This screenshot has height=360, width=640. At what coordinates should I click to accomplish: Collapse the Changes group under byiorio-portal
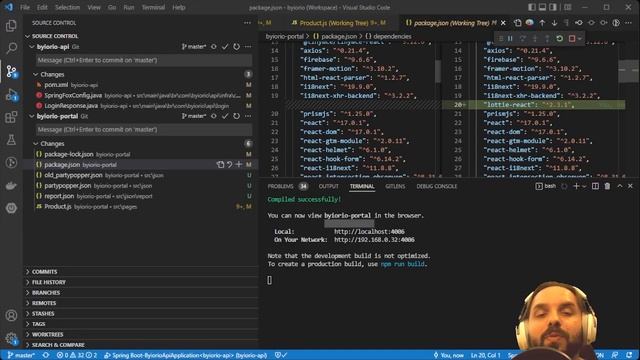[36, 144]
